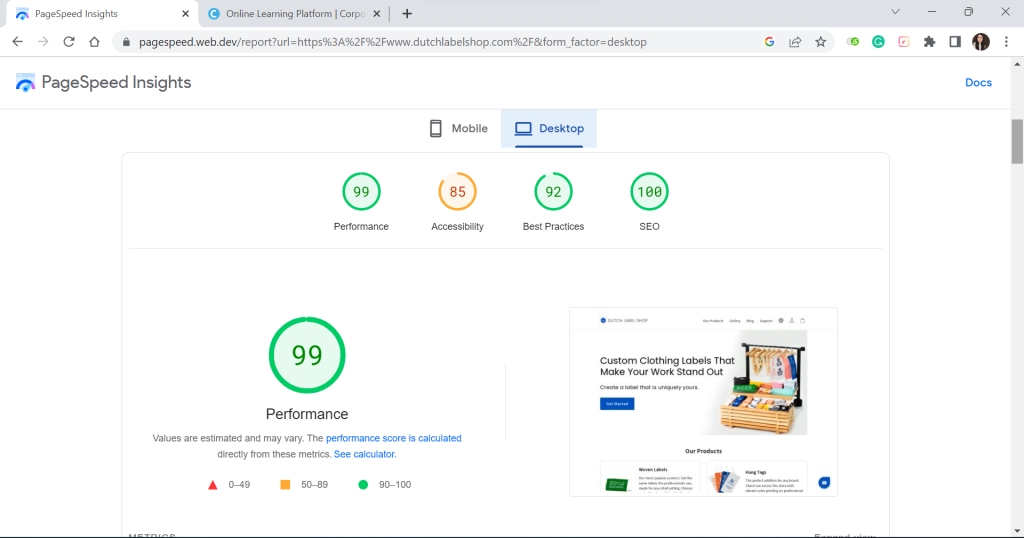1024x538 pixels.
Task: Click the Dutch Label Shop page screenshot
Action: (x=703, y=402)
